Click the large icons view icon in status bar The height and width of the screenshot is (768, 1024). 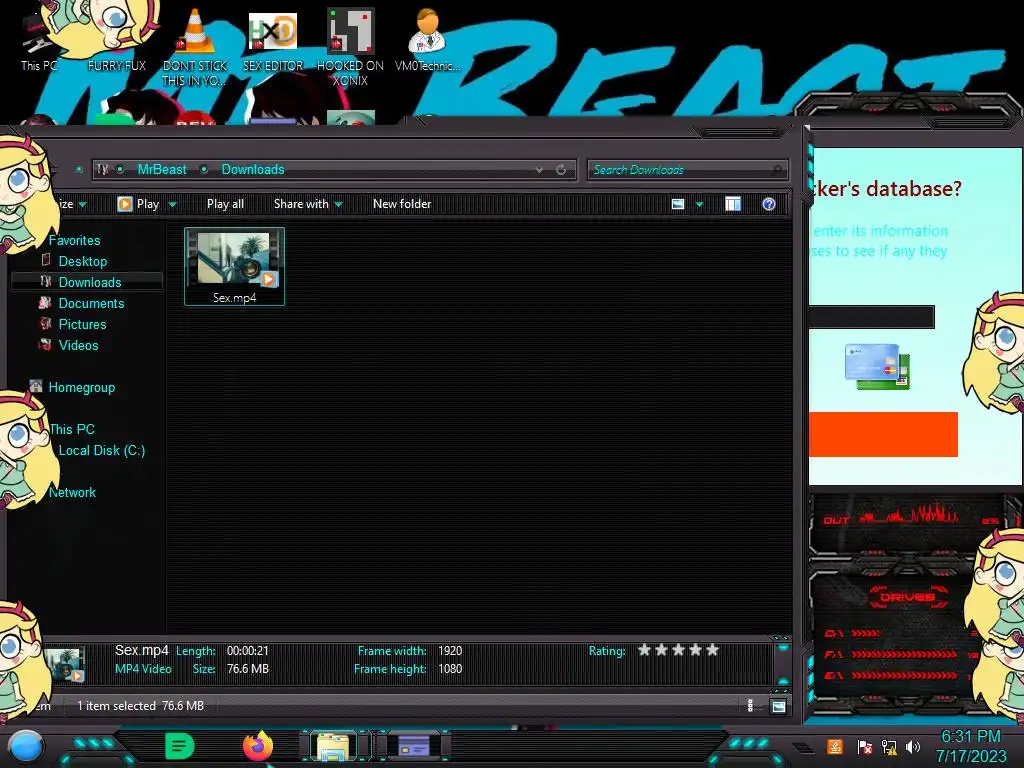(x=778, y=706)
